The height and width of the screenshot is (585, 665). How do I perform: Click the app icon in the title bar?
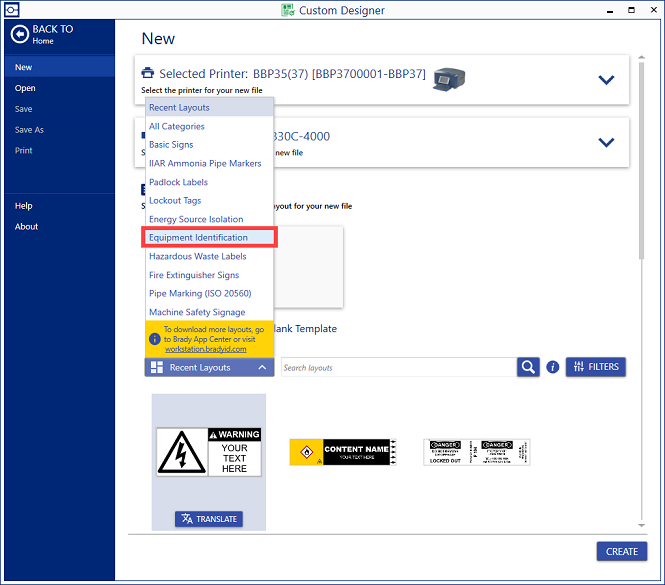[x=12, y=9]
